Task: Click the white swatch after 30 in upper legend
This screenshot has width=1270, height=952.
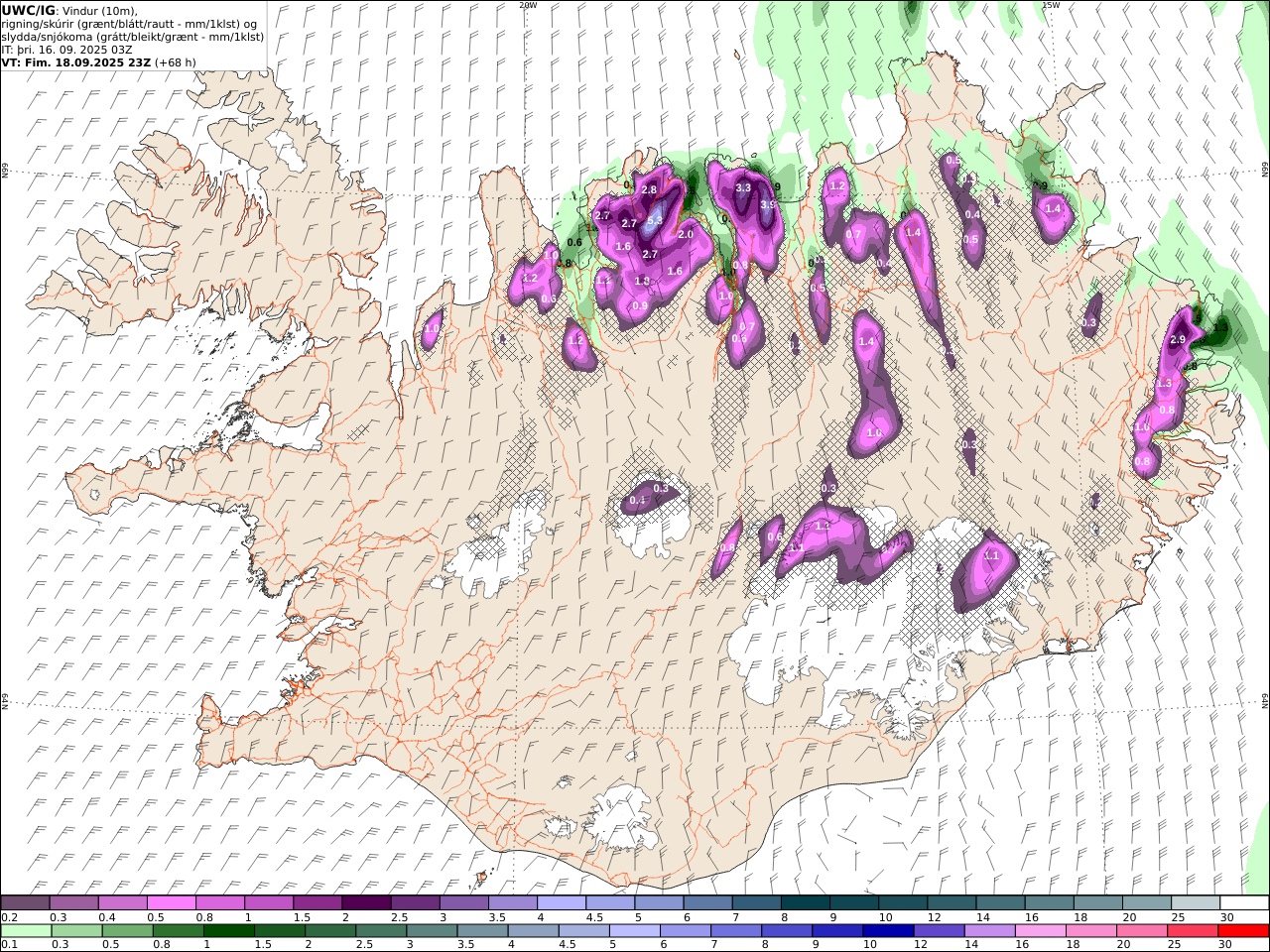Action: [1245, 903]
